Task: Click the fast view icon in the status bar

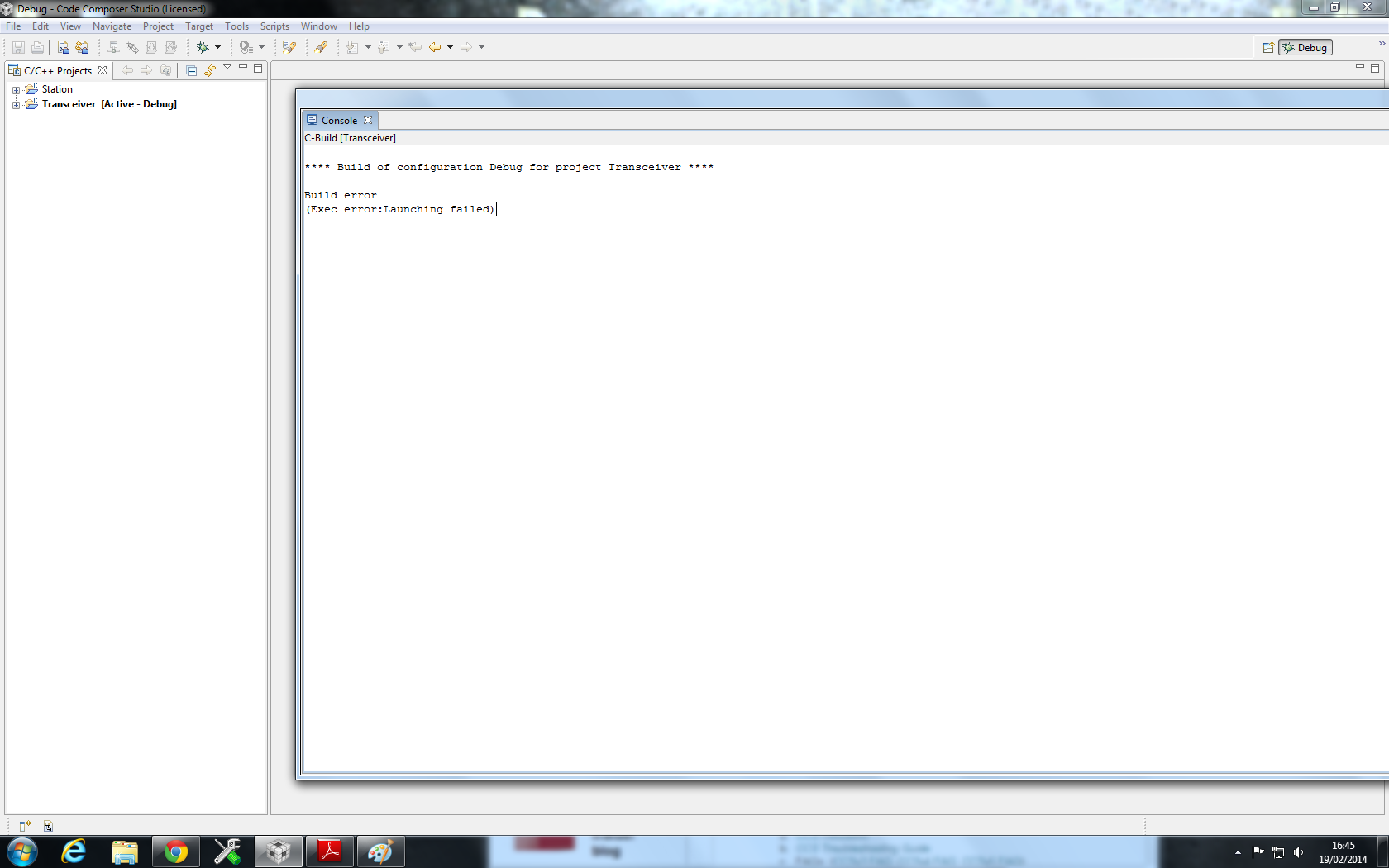Action: pos(48,826)
